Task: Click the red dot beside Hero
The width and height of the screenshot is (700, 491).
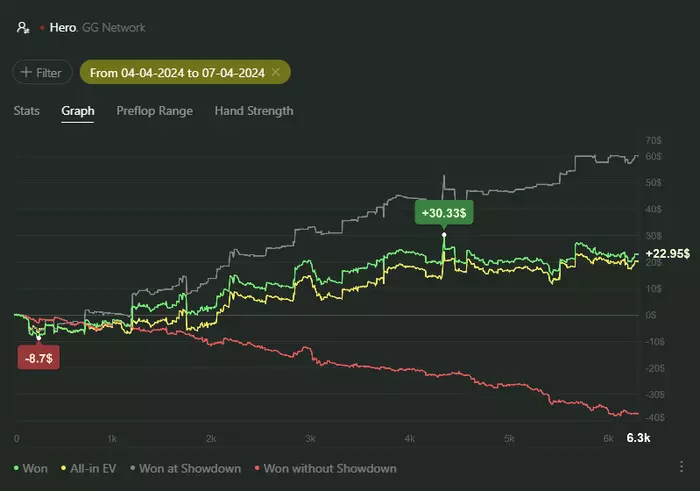Action: pyautogui.click(x=41, y=28)
